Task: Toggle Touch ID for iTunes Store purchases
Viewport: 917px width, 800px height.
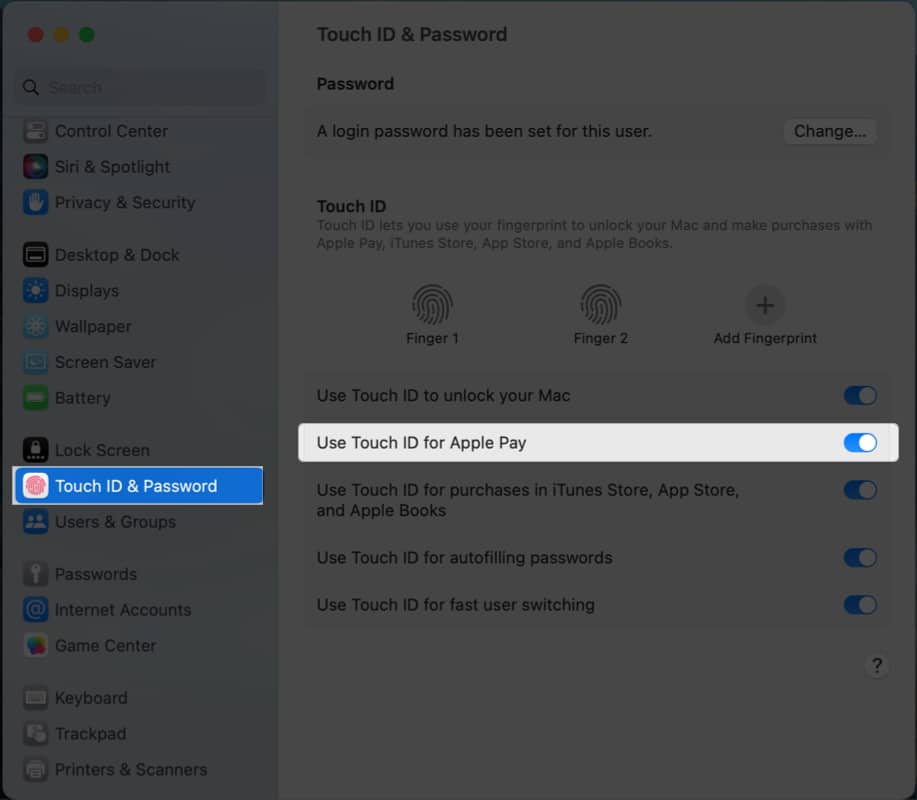Action: [x=860, y=490]
